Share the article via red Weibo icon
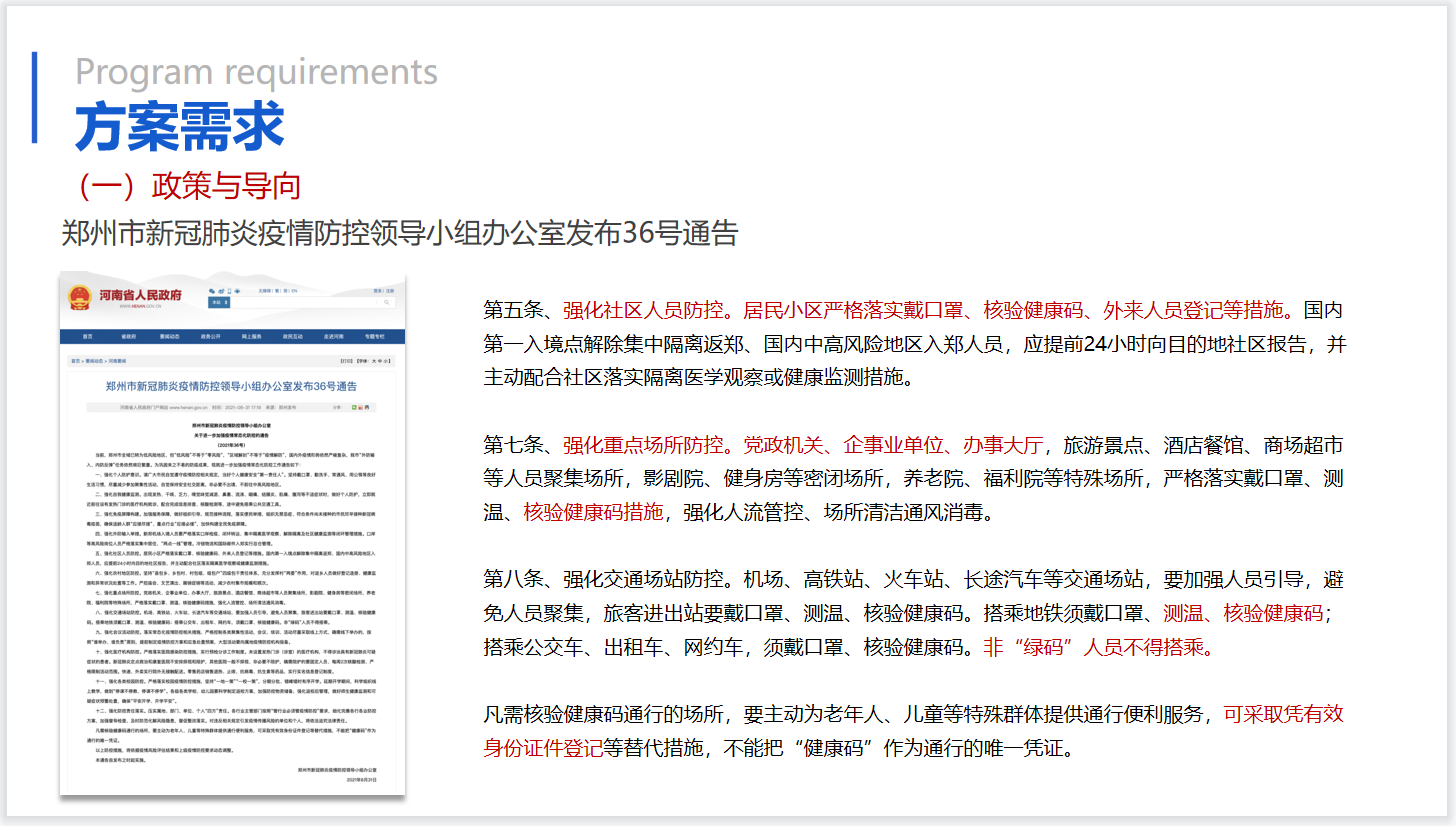This screenshot has width=1456, height=826. pos(360,407)
